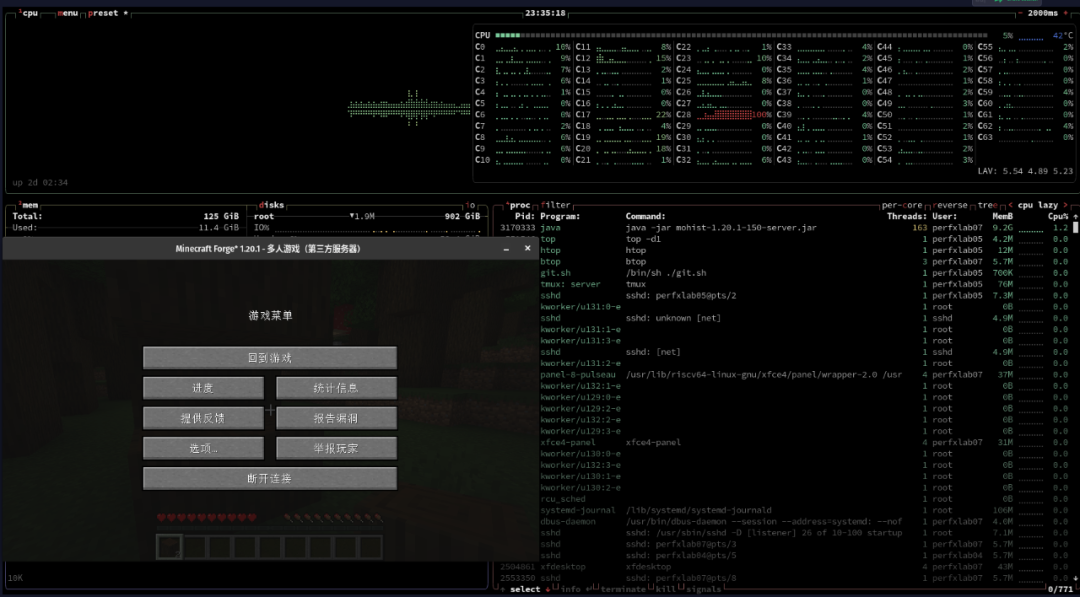Toggle the disks option in mem box

coord(271,205)
